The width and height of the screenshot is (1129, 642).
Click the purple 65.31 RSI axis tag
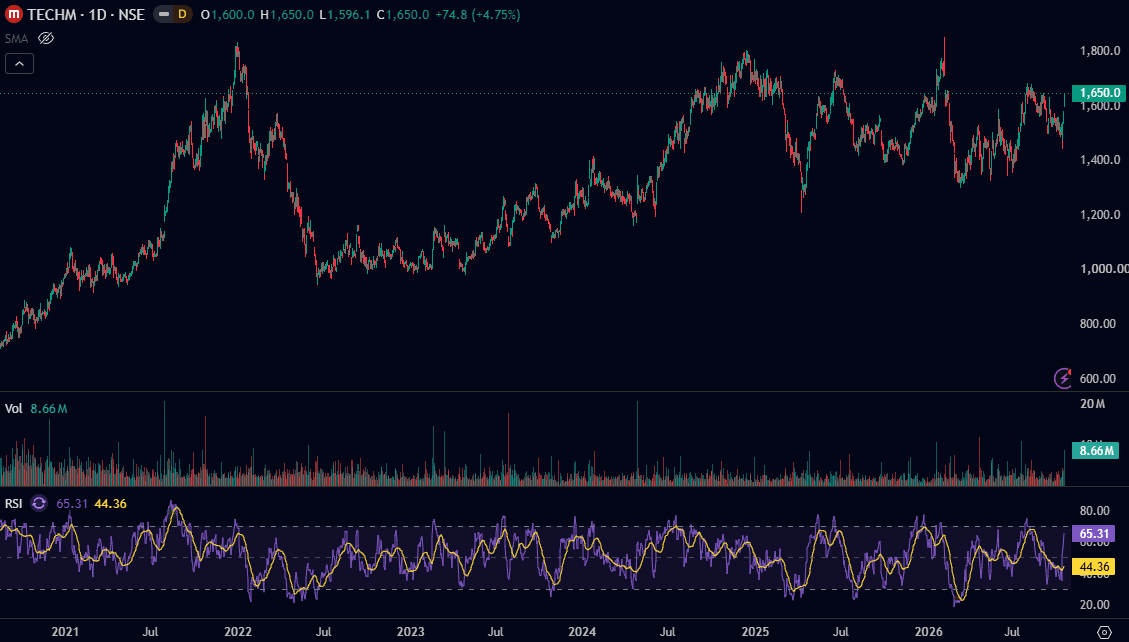[x=1094, y=533]
